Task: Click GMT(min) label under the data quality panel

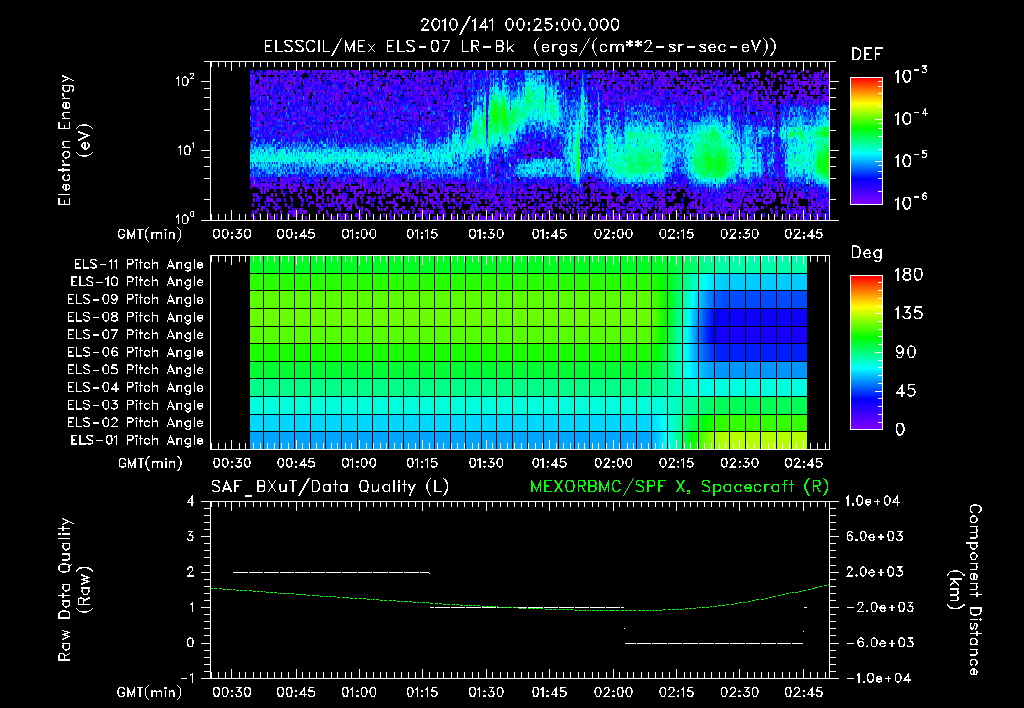Action: tap(150, 692)
